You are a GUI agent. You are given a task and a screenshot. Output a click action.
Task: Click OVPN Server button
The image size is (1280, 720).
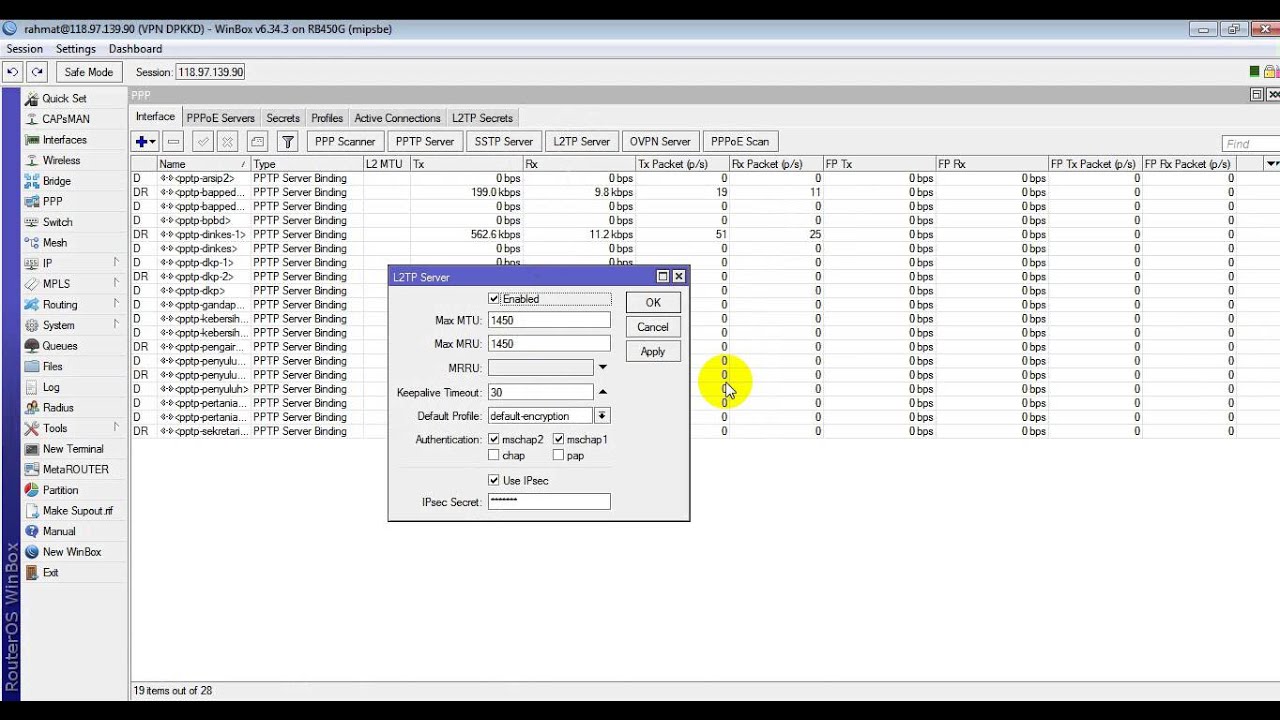[660, 142]
